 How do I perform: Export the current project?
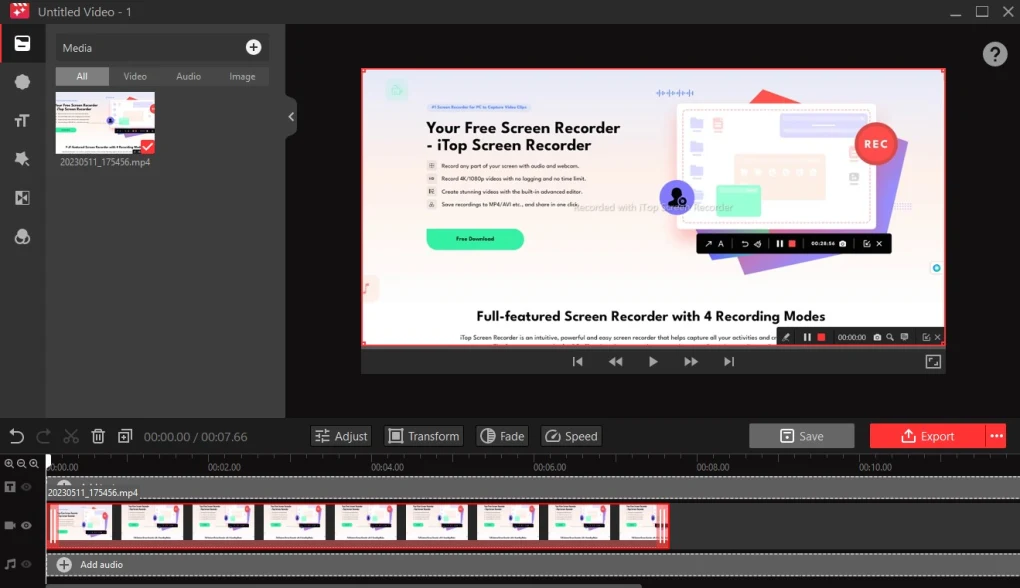click(927, 435)
